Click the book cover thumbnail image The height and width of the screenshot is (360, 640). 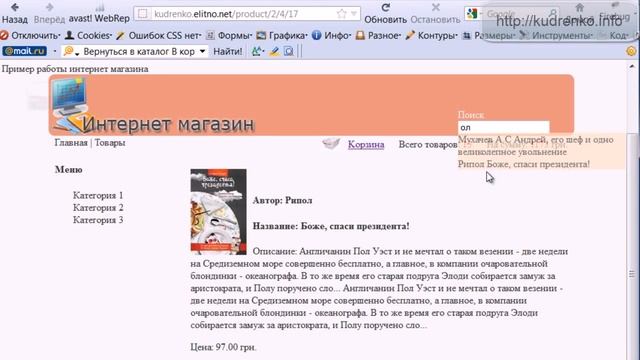(218, 211)
